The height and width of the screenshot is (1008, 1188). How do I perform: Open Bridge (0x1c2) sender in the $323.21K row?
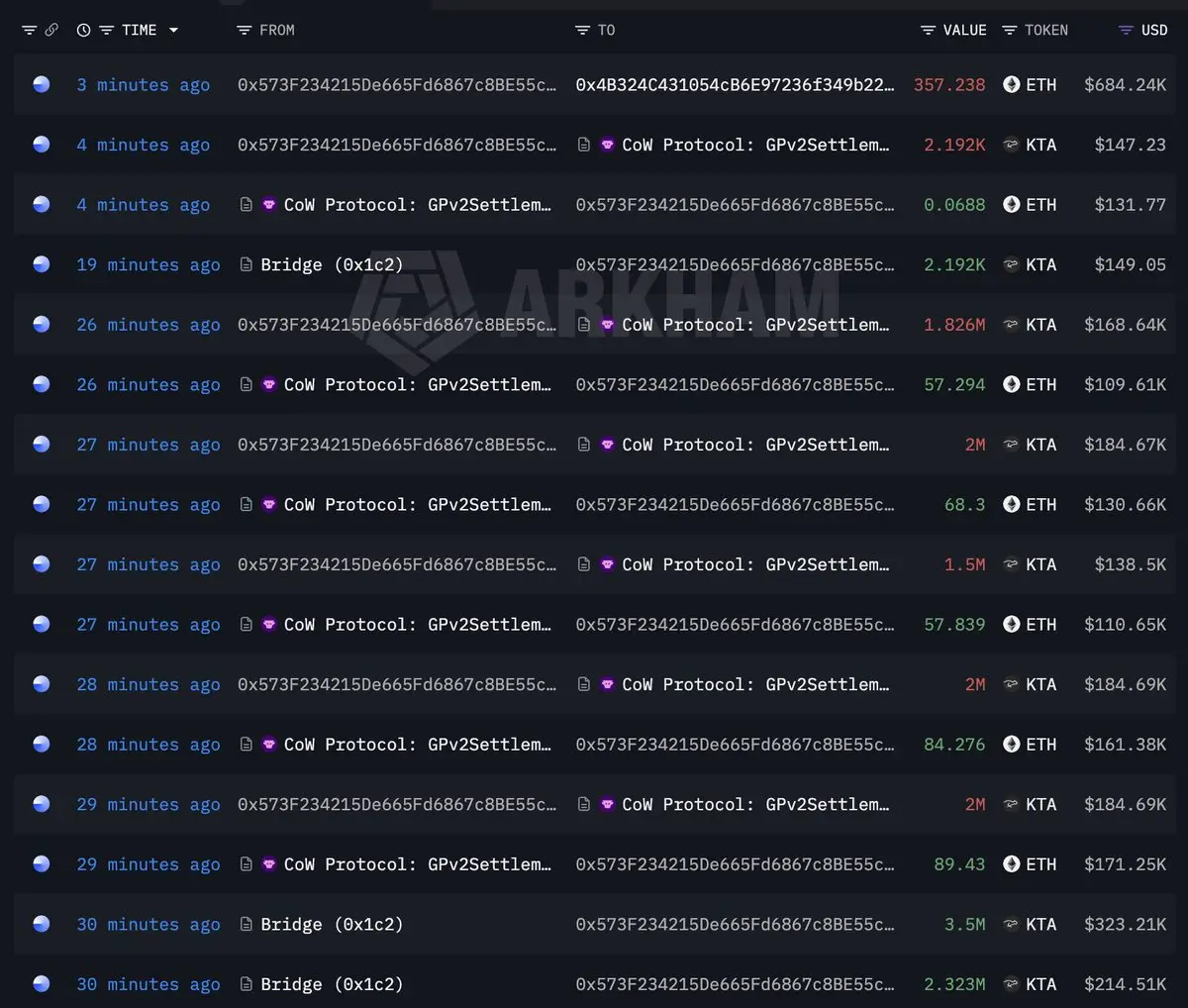point(332,925)
